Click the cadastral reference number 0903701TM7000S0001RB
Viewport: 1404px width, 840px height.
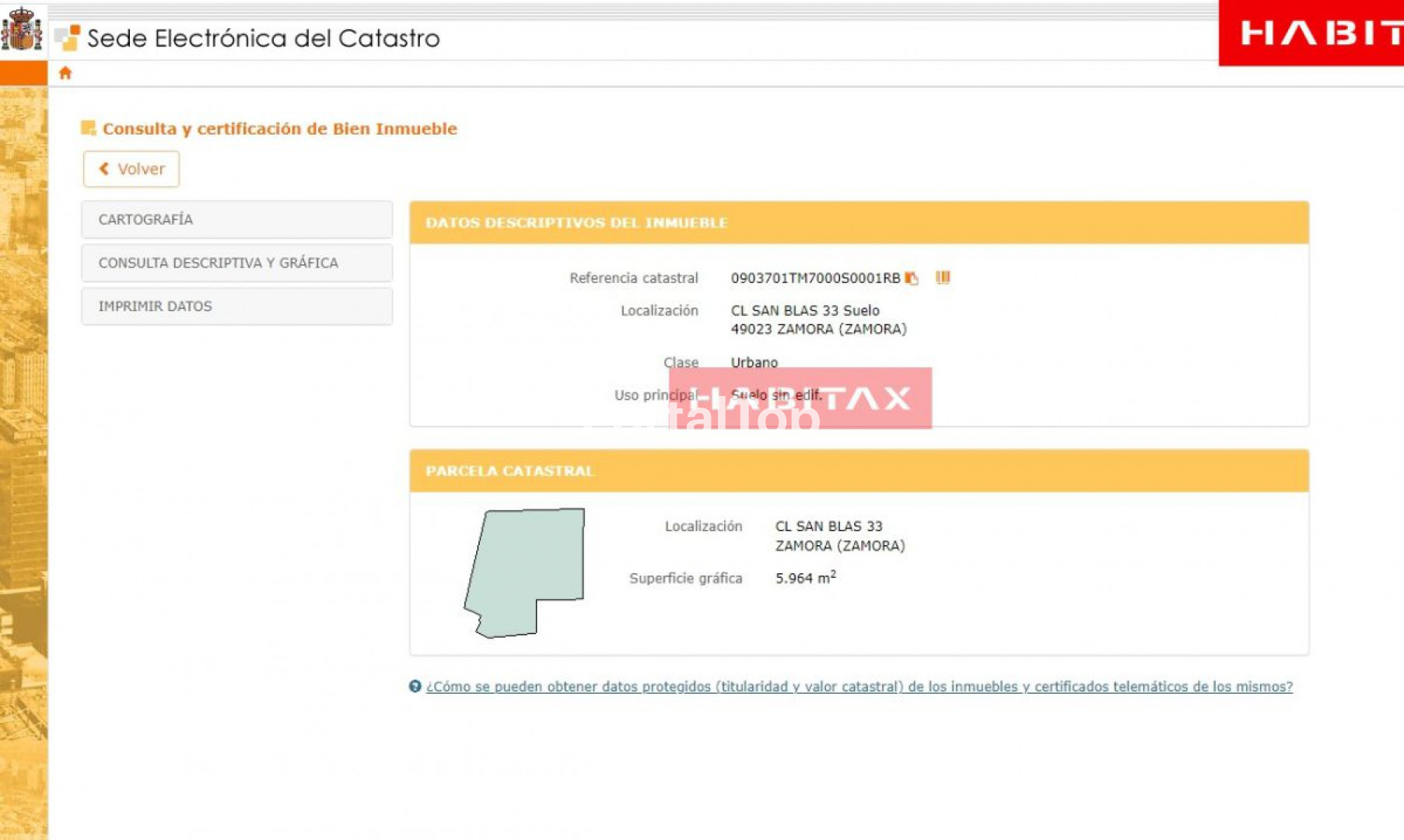click(814, 278)
